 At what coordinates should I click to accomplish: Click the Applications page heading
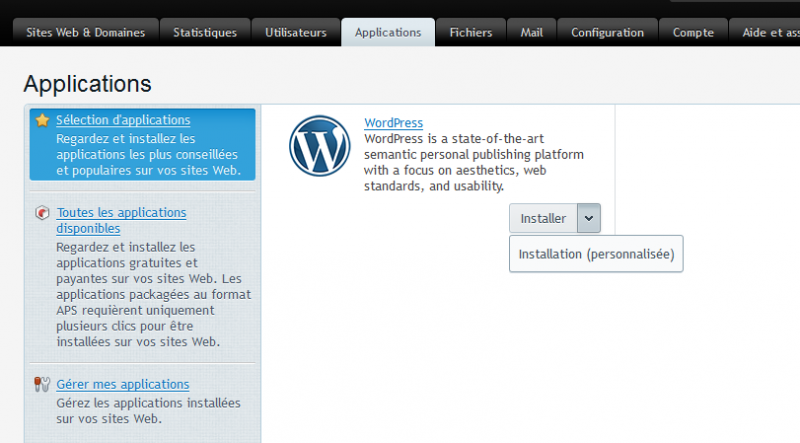(87, 84)
